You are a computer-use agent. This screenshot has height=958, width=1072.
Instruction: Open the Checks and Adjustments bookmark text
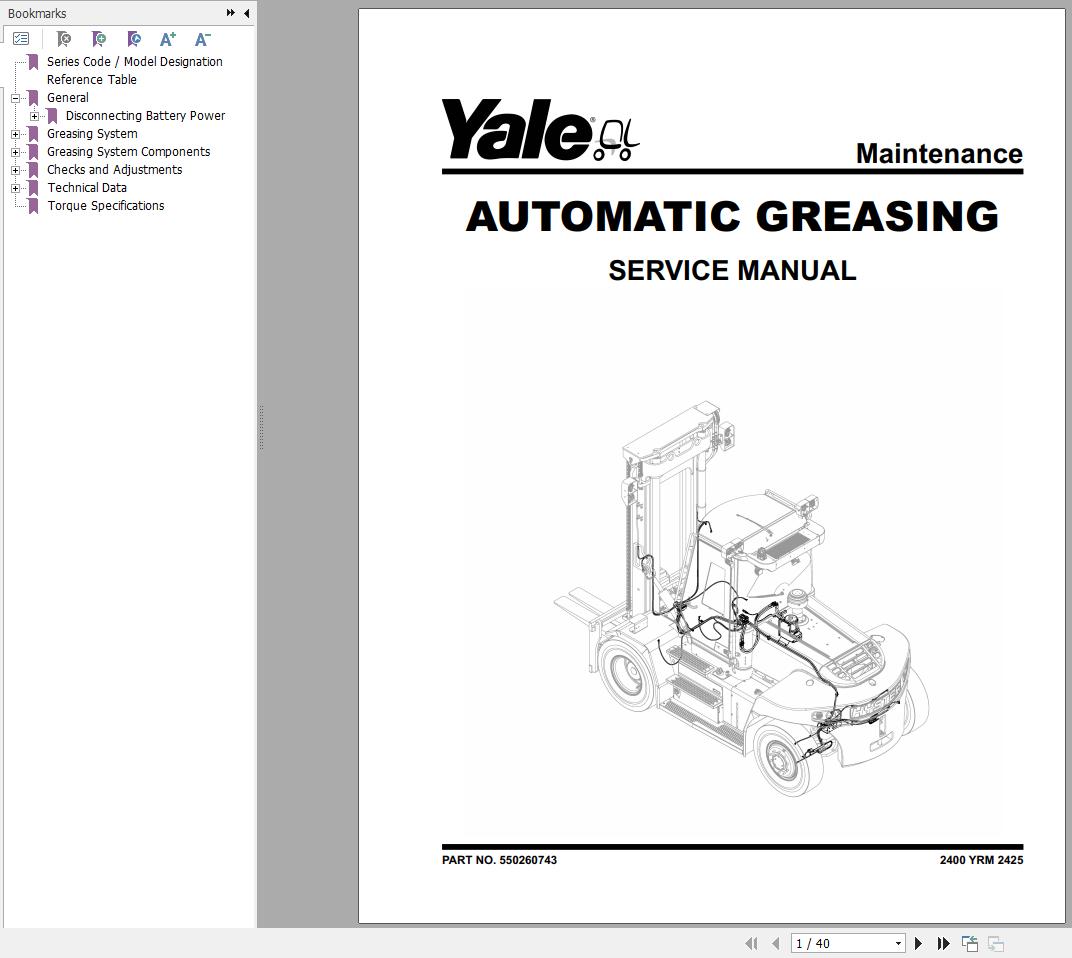115,170
